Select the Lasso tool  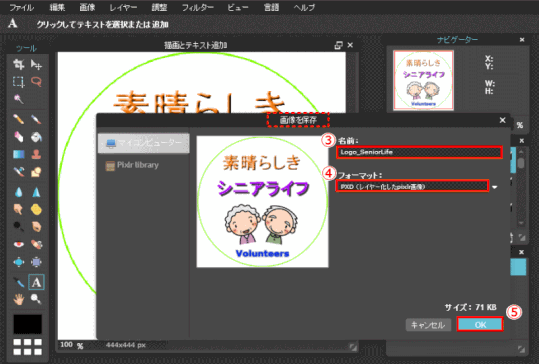[x=36, y=82]
